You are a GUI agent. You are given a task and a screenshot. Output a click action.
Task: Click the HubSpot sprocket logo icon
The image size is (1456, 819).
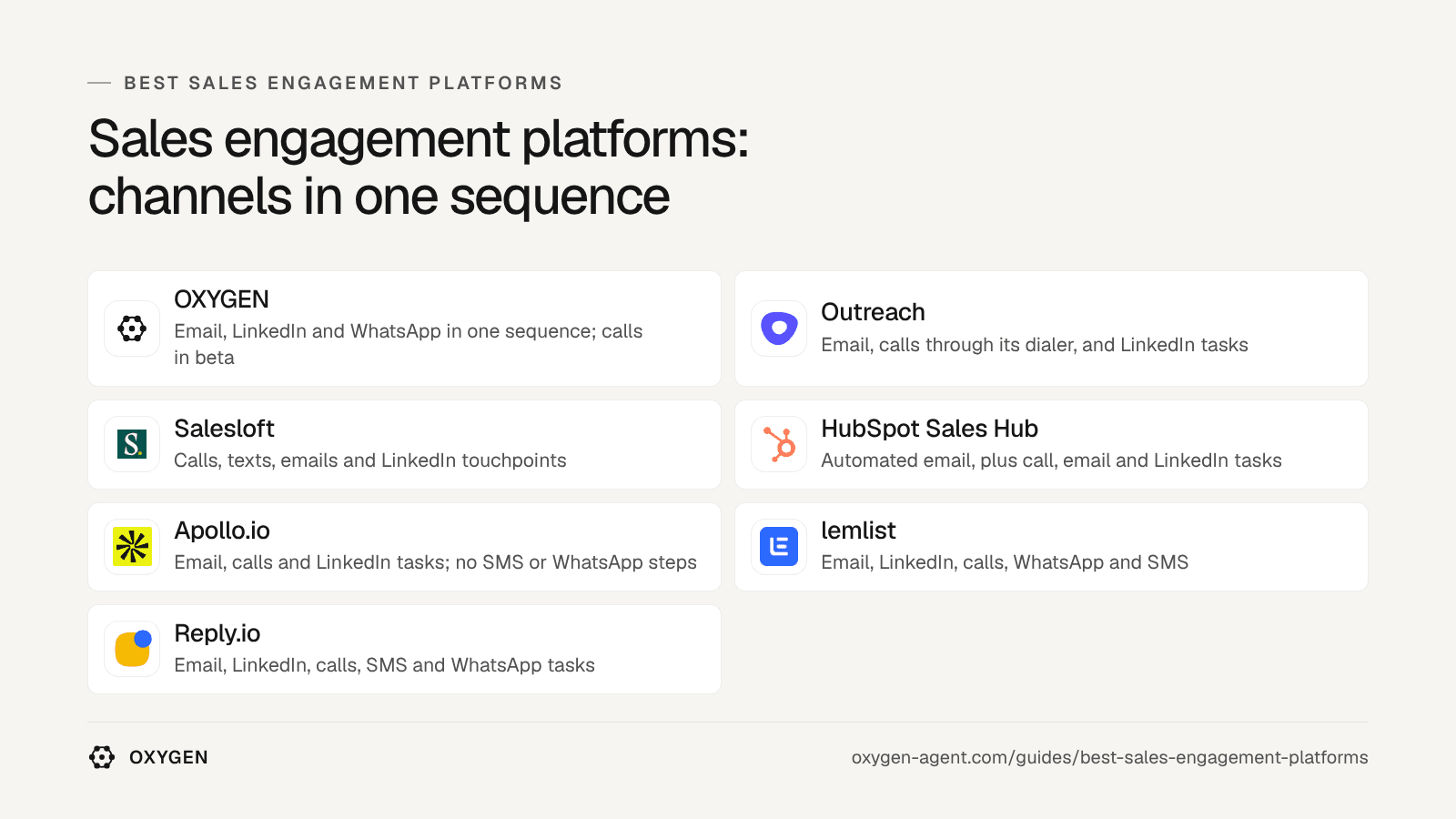pyautogui.click(x=779, y=444)
